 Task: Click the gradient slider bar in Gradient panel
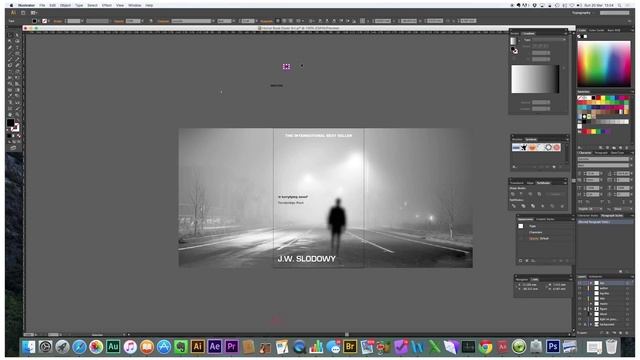coord(535,79)
